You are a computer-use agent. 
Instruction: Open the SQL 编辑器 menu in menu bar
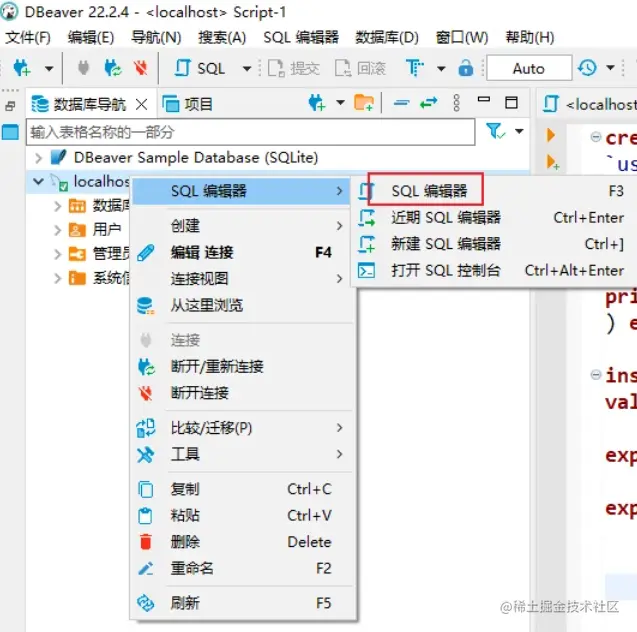click(301, 37)
